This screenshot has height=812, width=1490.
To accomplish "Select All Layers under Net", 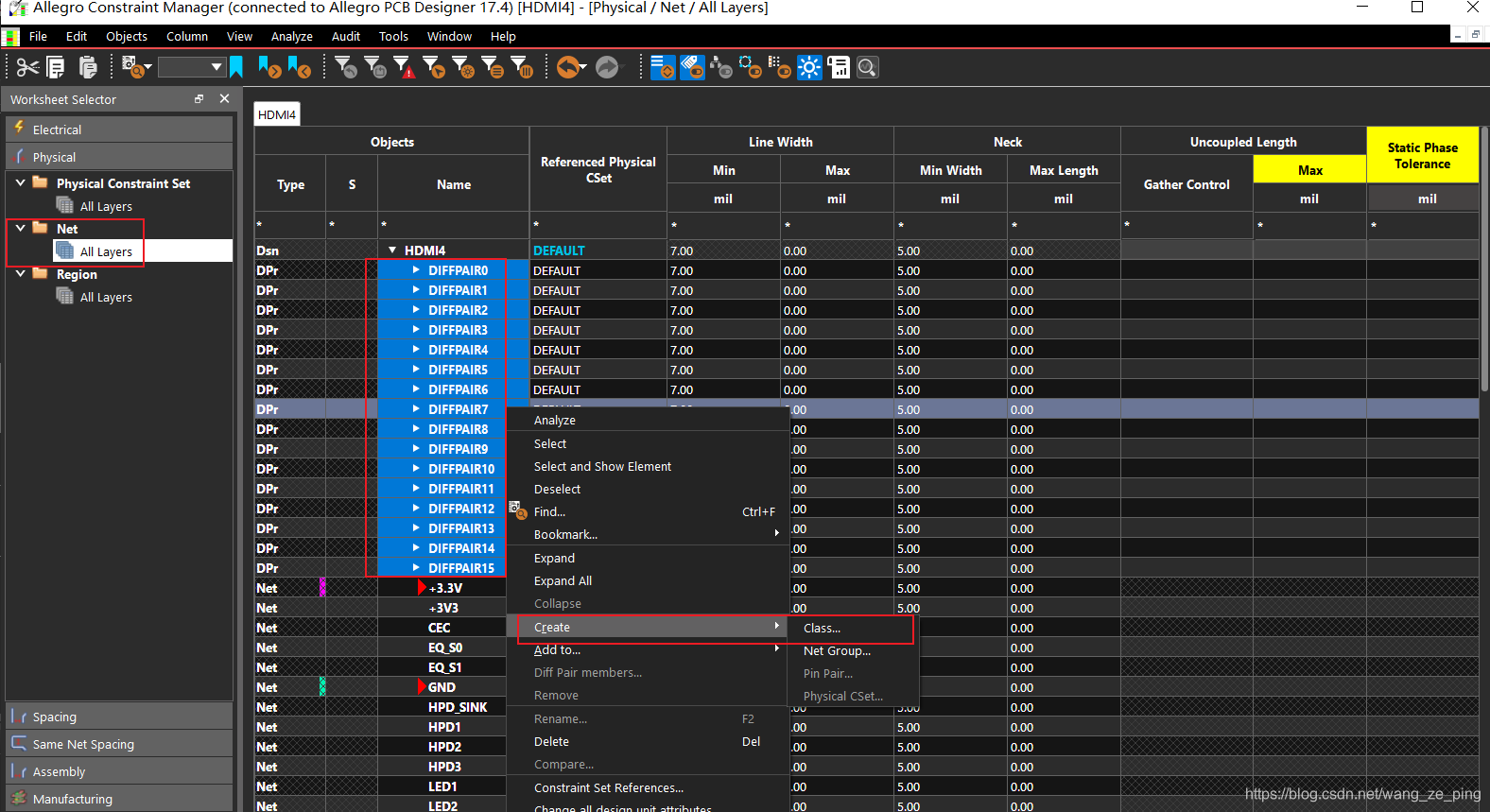I will pos(106,251).
